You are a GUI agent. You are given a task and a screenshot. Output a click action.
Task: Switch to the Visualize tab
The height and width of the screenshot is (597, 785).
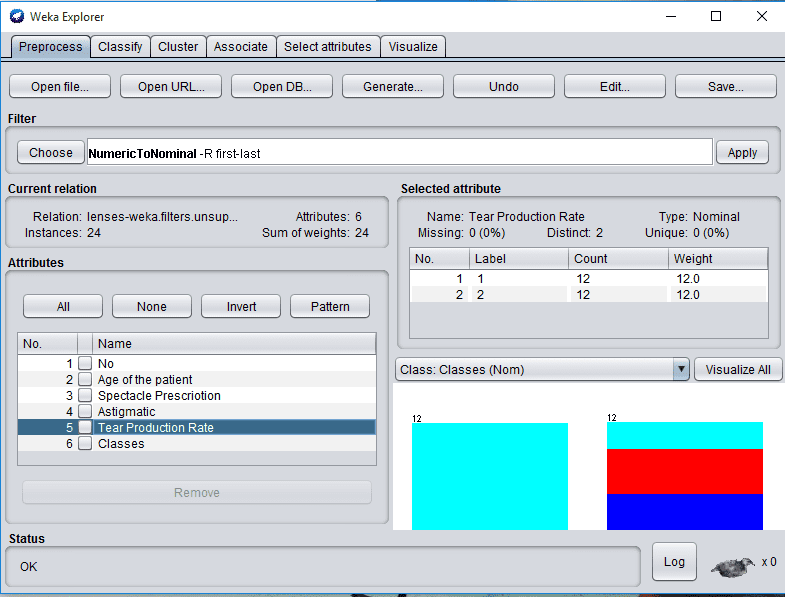tap(413, 47)
